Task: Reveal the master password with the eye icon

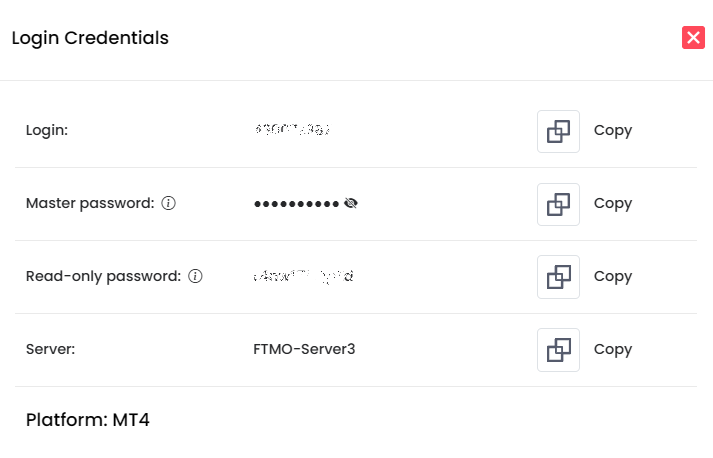Action: click(x=351, y=203)
